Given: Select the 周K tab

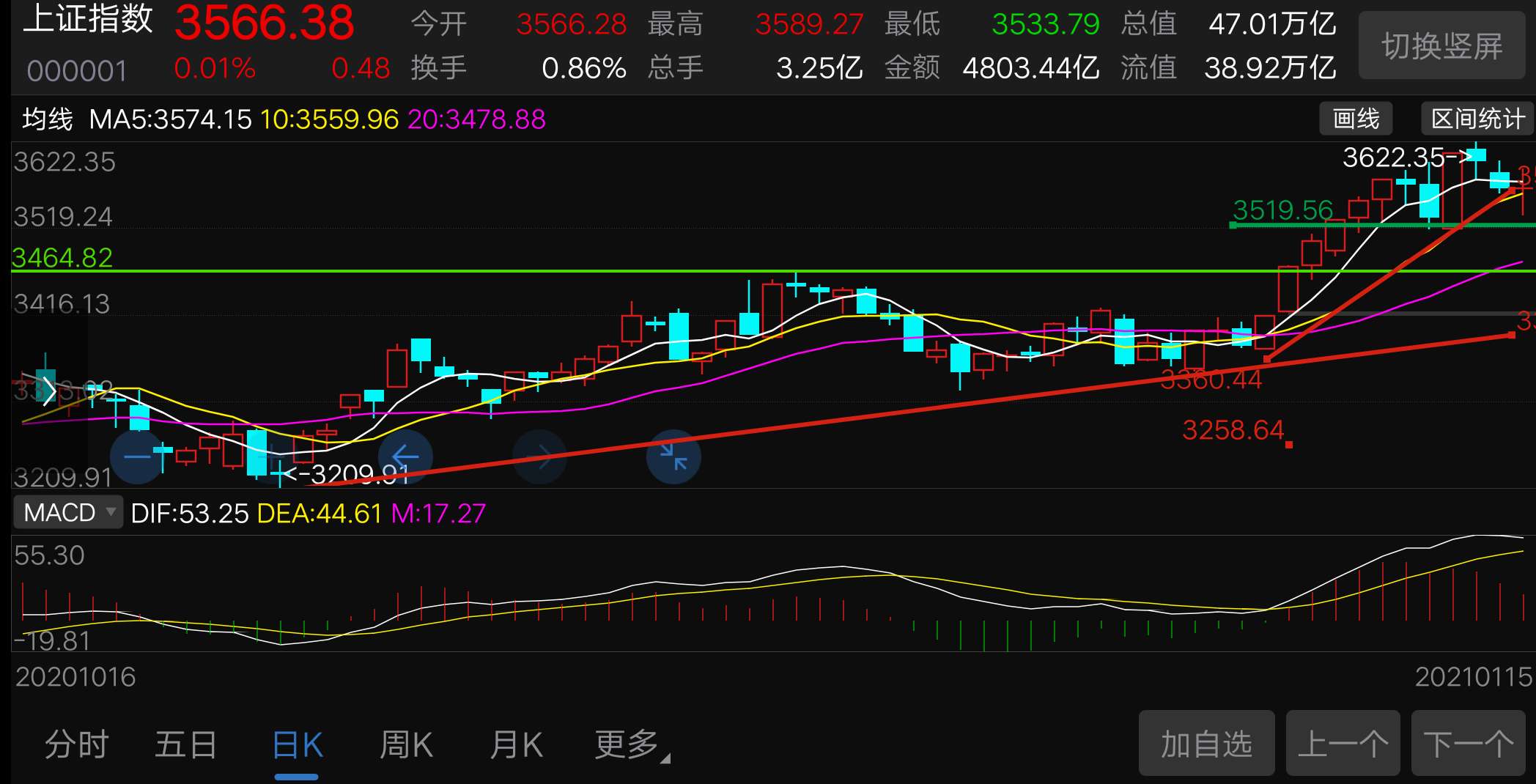Looking at the screenshot, I should [x=407, y=744].
